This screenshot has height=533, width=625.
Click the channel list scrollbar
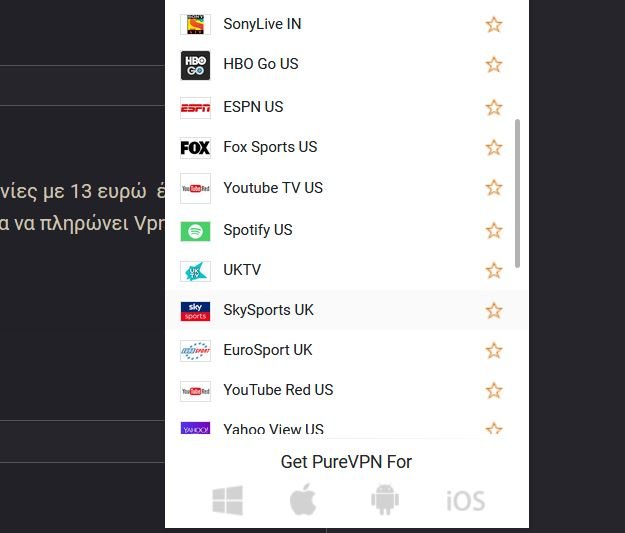click(517, 193)
